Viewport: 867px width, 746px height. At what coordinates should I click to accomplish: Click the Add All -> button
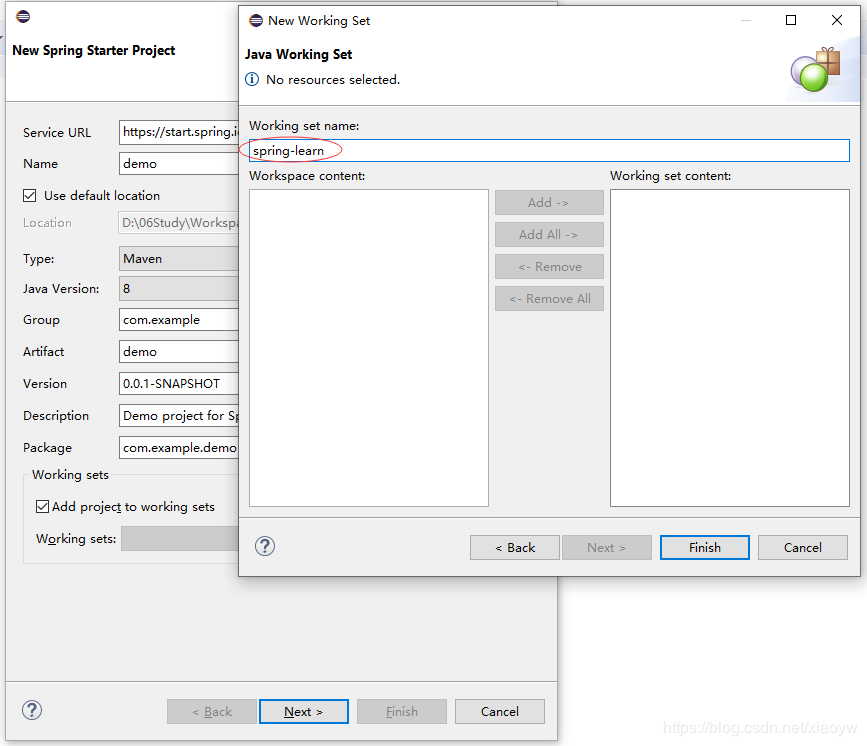(x=549, y=235)
